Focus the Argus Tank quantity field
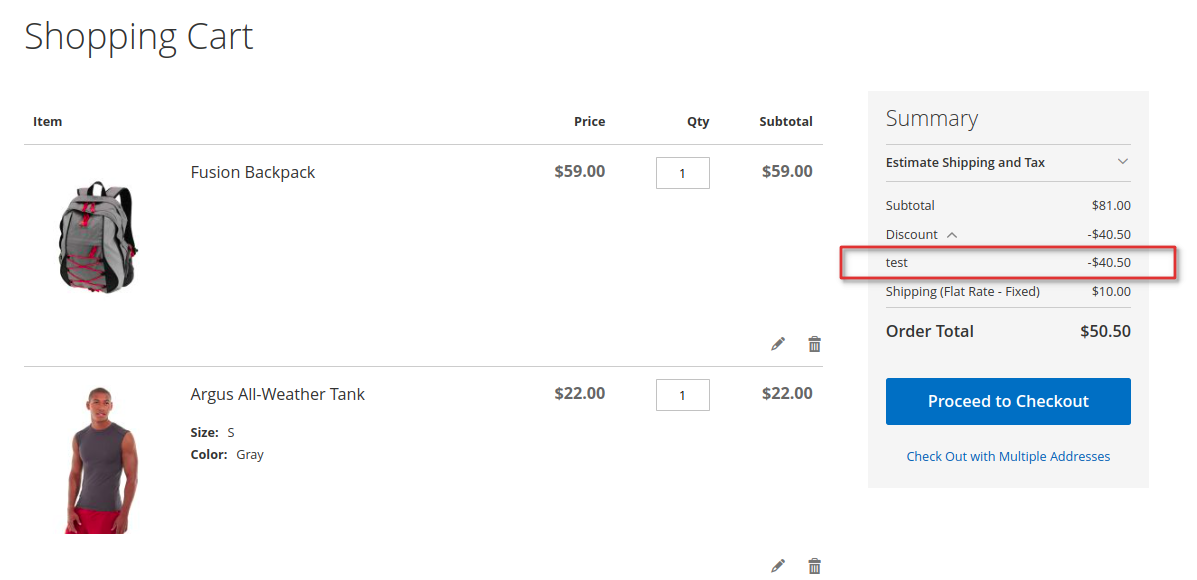 coord(682,395)
